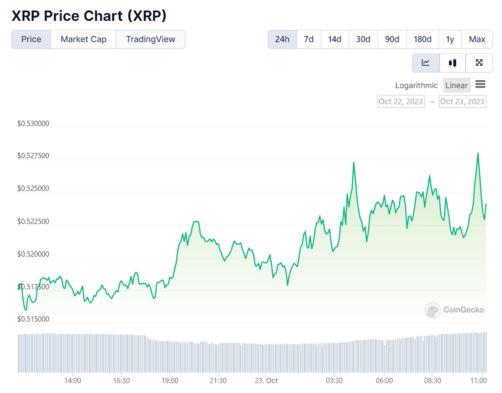Click the $0.515000 axis label
The width and height of the screenshot is (502, 393).
coord(33,319)
